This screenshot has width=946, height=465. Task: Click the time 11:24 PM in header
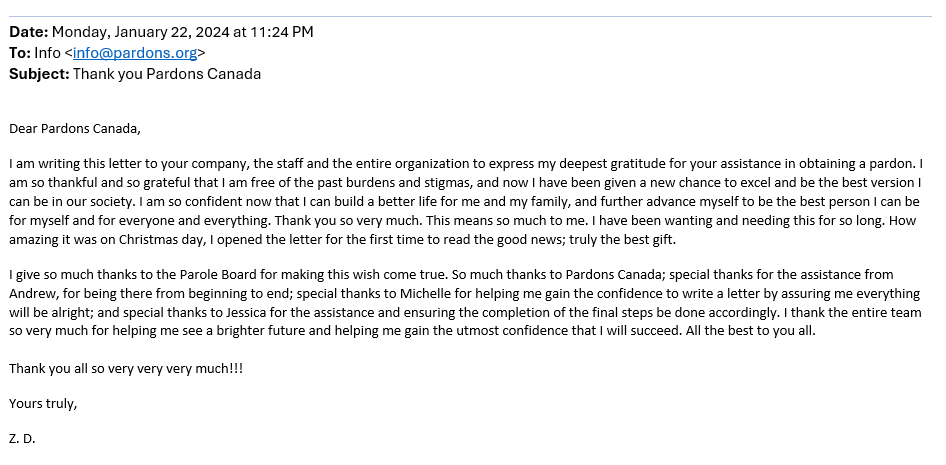(x=288, y=32)
